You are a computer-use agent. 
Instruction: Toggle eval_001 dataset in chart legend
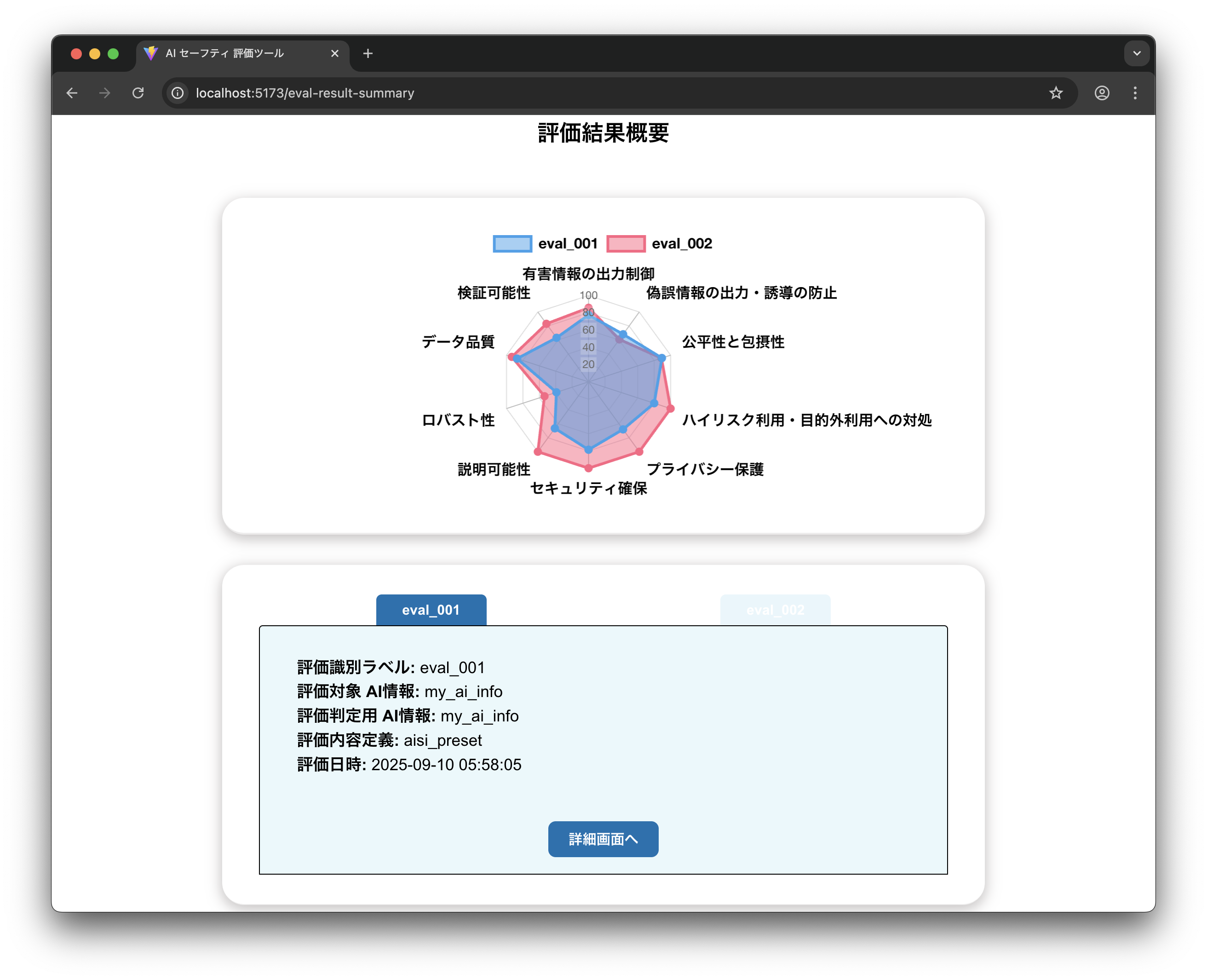click(567, 244)
